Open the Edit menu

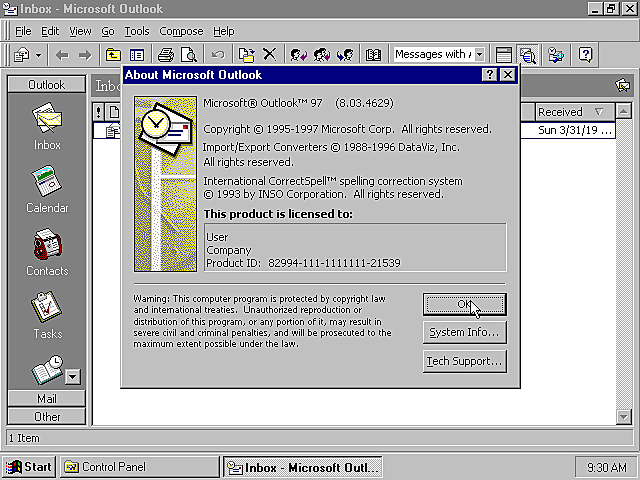[x=50, y=31]
